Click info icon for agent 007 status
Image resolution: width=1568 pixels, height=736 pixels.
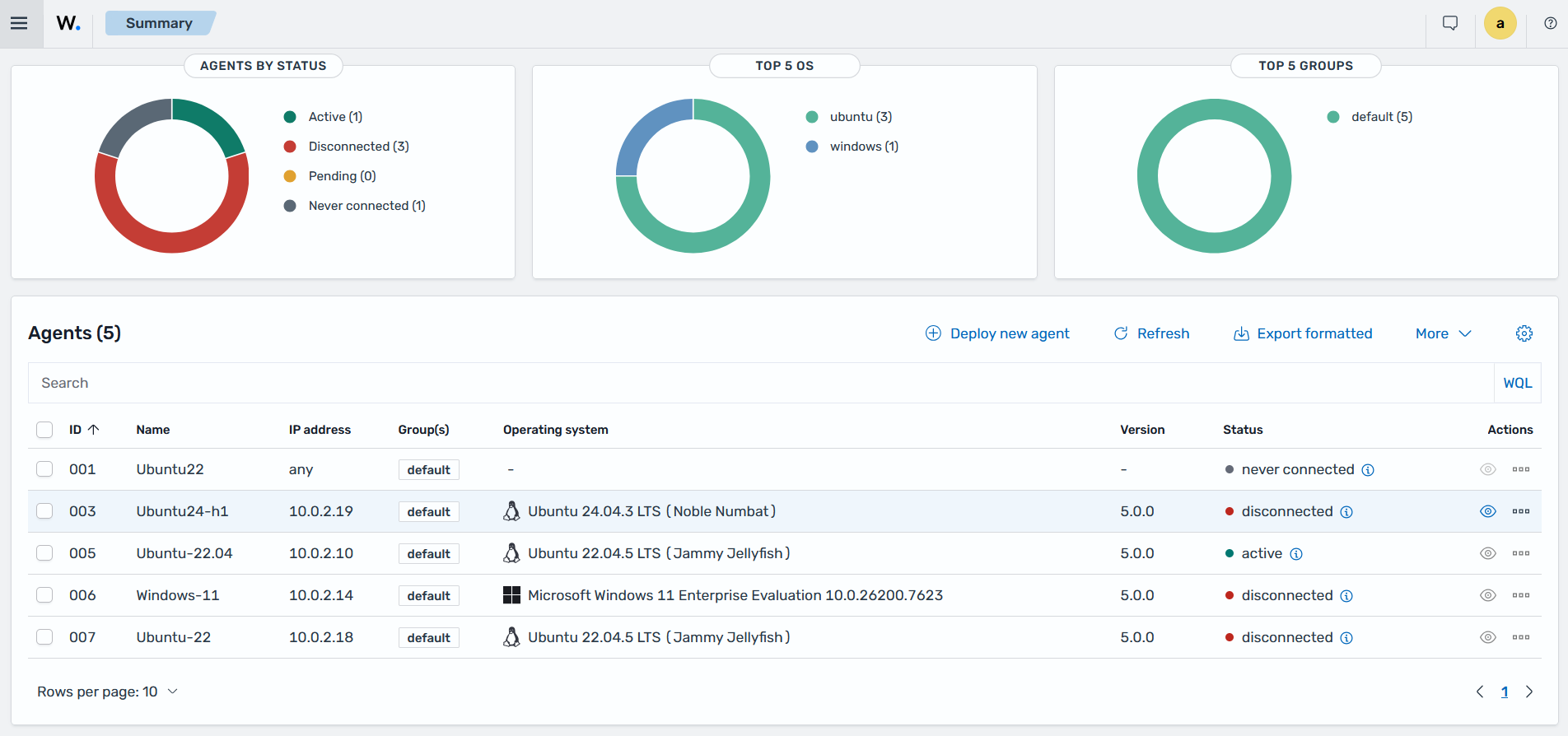coord(1346,638)
